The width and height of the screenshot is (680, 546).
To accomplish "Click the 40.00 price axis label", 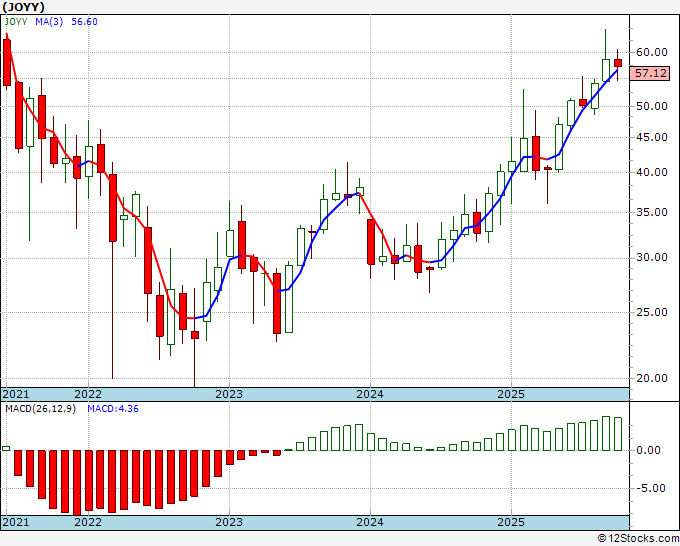I will click(x=652, y=172).
